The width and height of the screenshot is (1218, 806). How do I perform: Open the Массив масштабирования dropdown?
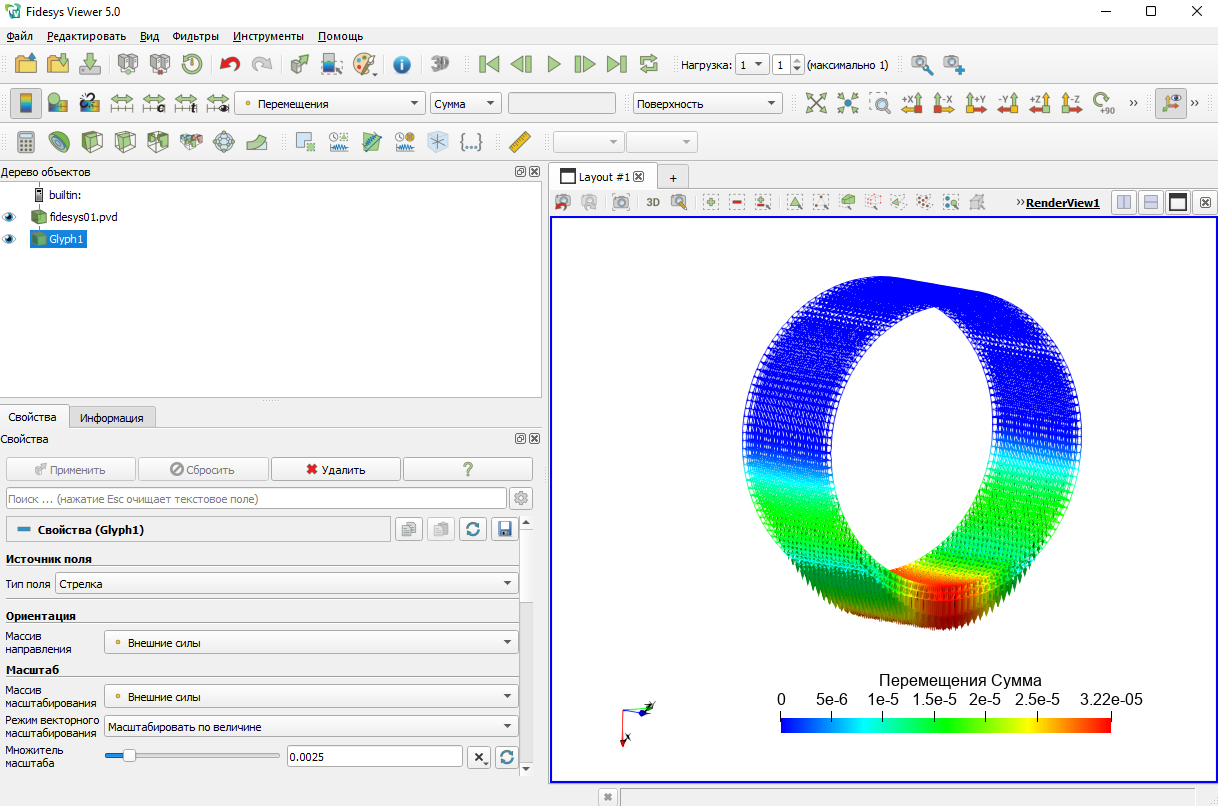coord(311,696)
